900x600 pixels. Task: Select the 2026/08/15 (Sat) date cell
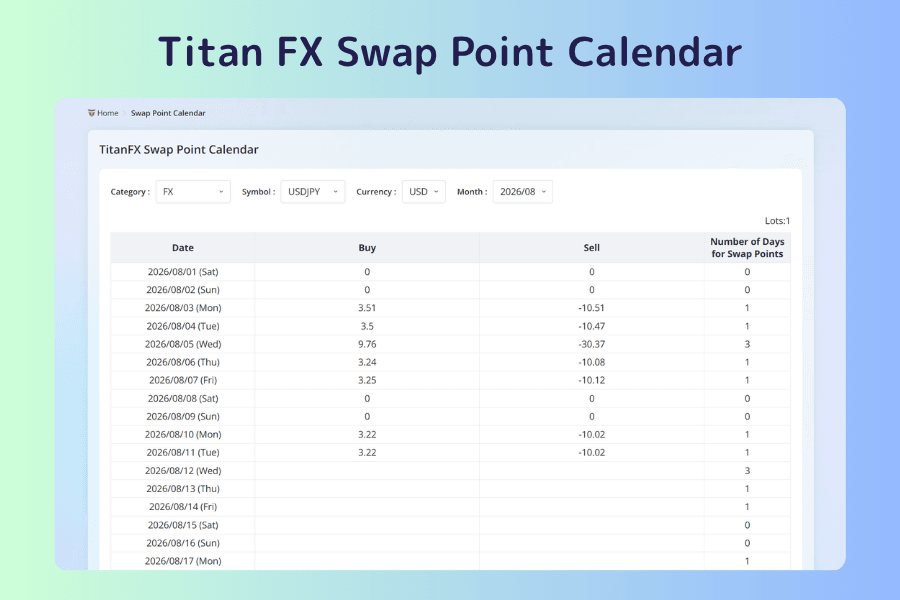point(183,525)
